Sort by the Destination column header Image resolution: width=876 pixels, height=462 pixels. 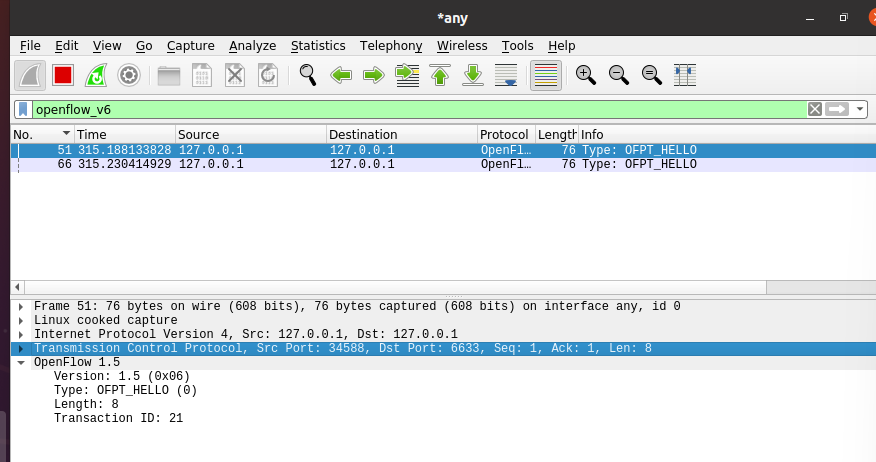(x=402, y=135)
